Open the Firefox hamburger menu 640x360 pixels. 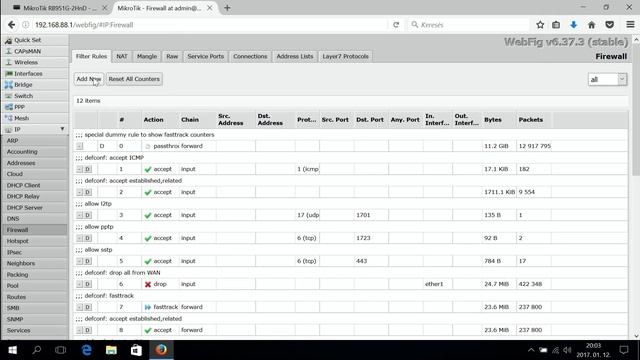coord(630,25)
